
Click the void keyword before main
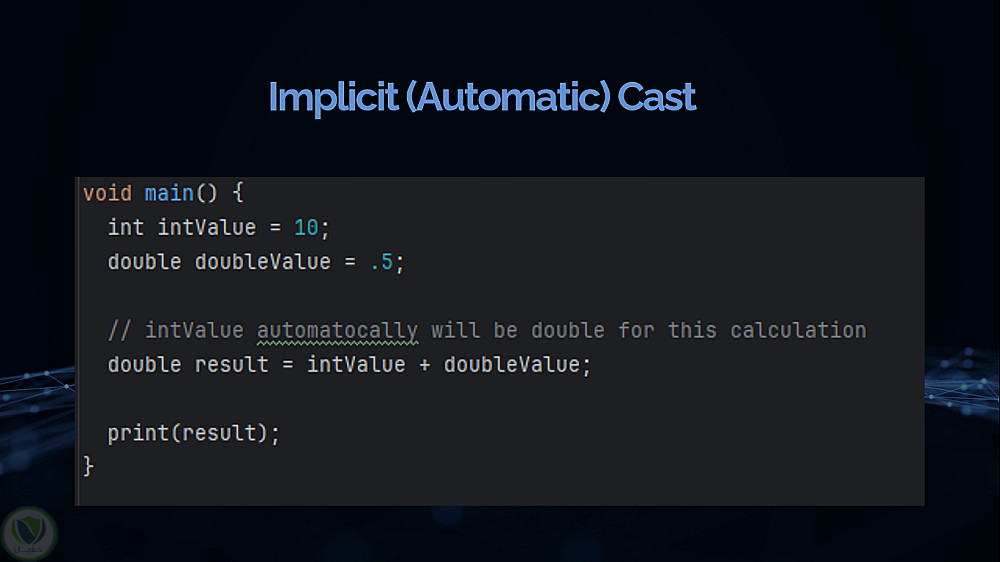click(107, 193)
